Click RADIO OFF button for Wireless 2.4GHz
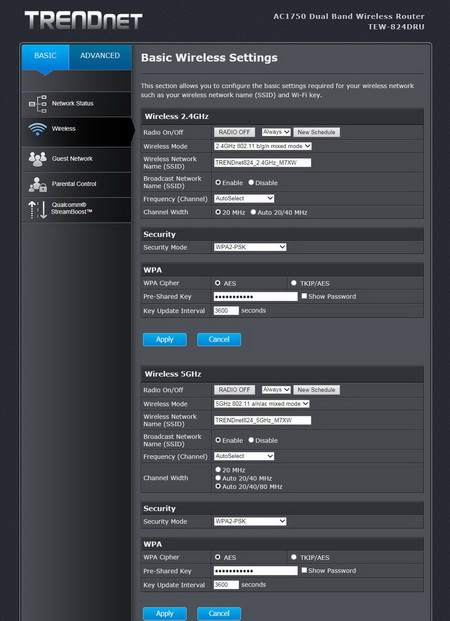Viewport: 450px width, 621px height. pos(235,132)
